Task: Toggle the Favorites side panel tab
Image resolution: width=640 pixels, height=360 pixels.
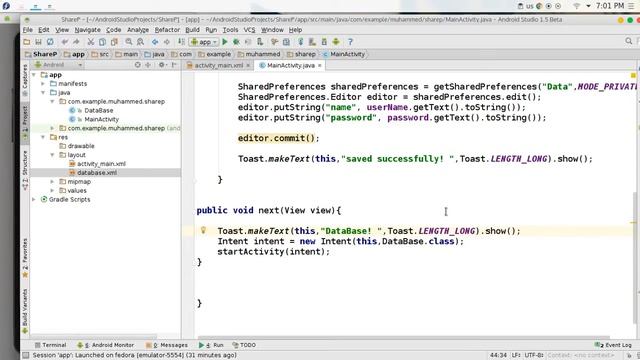Action: pyautogui.click(x=25, y=258)
